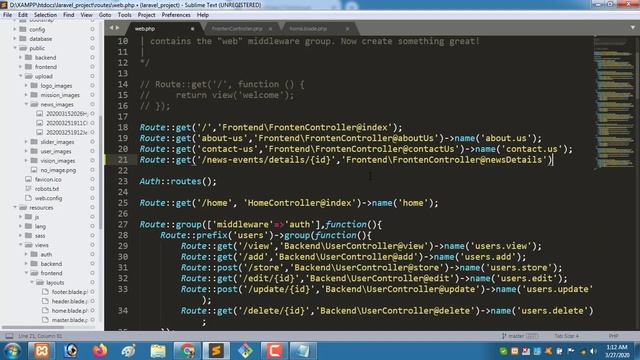Open master.blade.php file in sidebar
This screenshot has height=360, width=640.
point(69,320)
